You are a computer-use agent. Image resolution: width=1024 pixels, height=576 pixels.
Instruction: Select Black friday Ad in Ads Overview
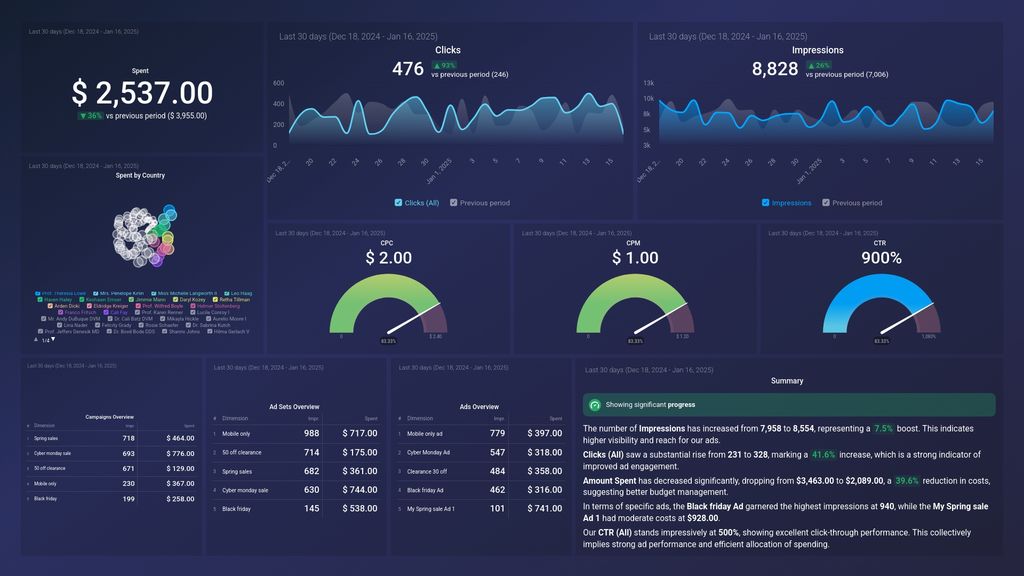[480, 490]
